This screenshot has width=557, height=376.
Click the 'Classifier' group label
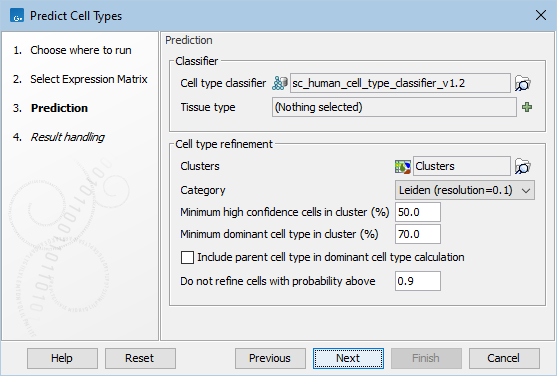(196, 61)
